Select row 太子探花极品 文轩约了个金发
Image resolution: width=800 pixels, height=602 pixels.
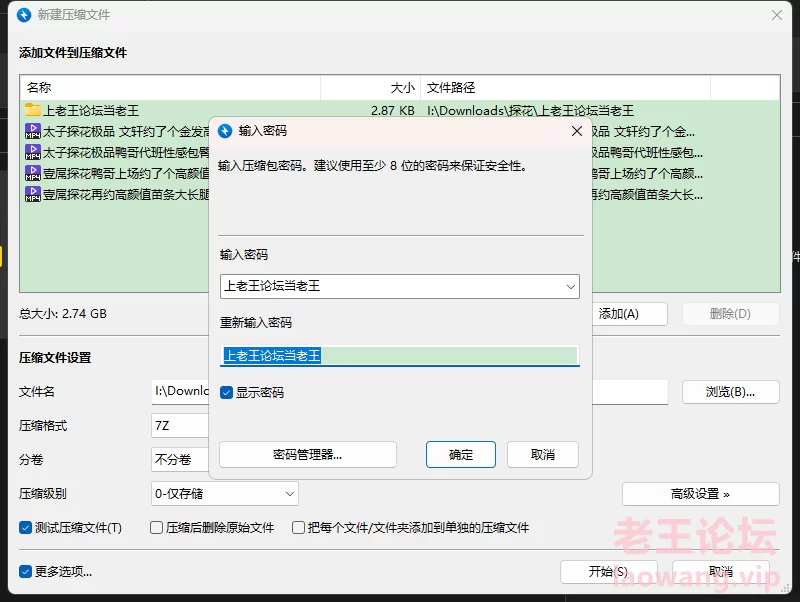click(x=117, y=131)
